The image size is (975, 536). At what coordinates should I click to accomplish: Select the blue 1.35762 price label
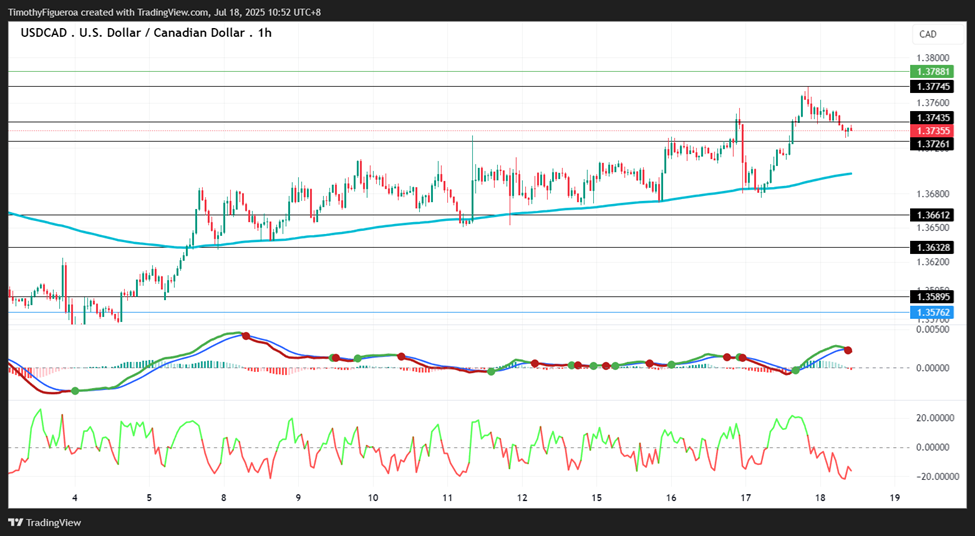click(x=931, y=312)
